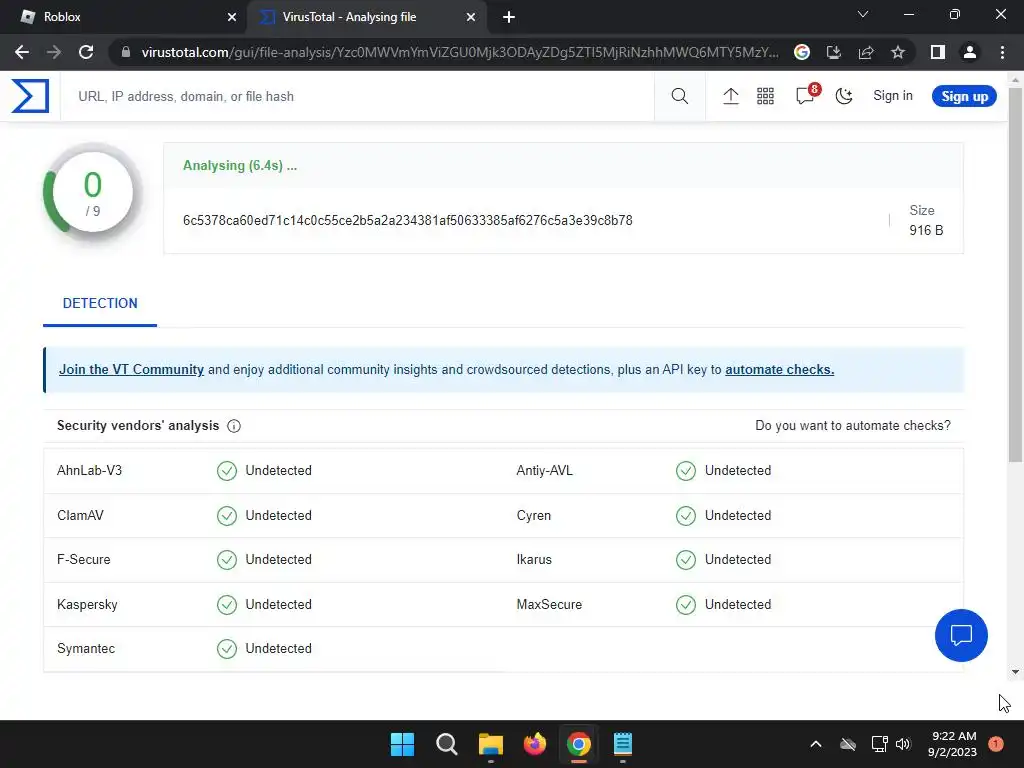Click the install app icon in address bar
The width and height of the screenshot is (1024, 768).
[834, 52]
